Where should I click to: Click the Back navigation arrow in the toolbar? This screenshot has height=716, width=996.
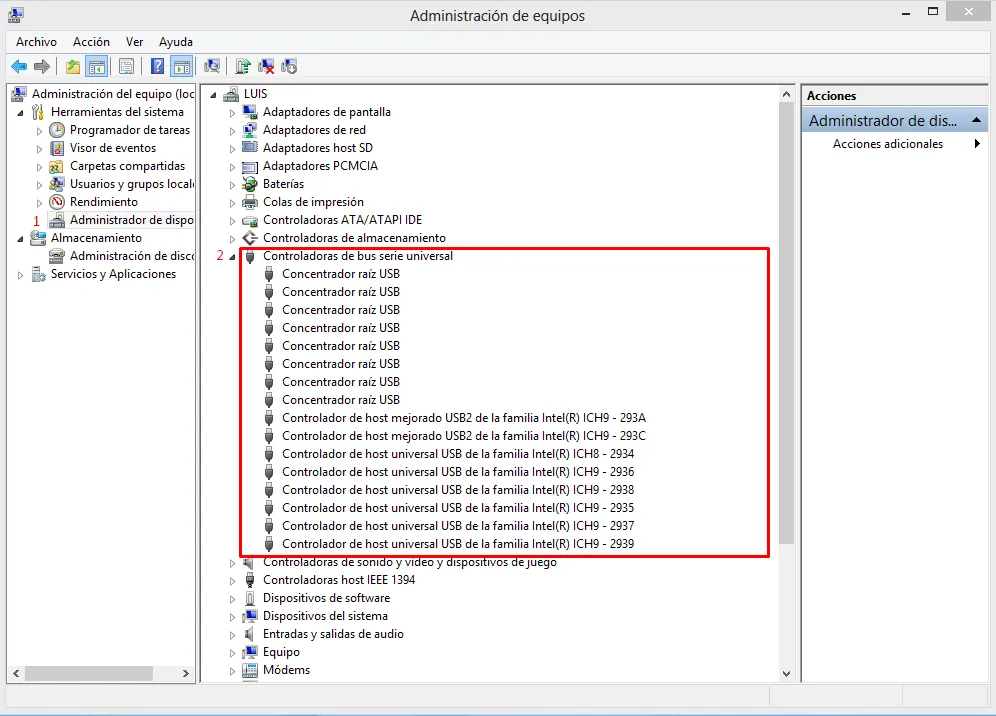19,67
